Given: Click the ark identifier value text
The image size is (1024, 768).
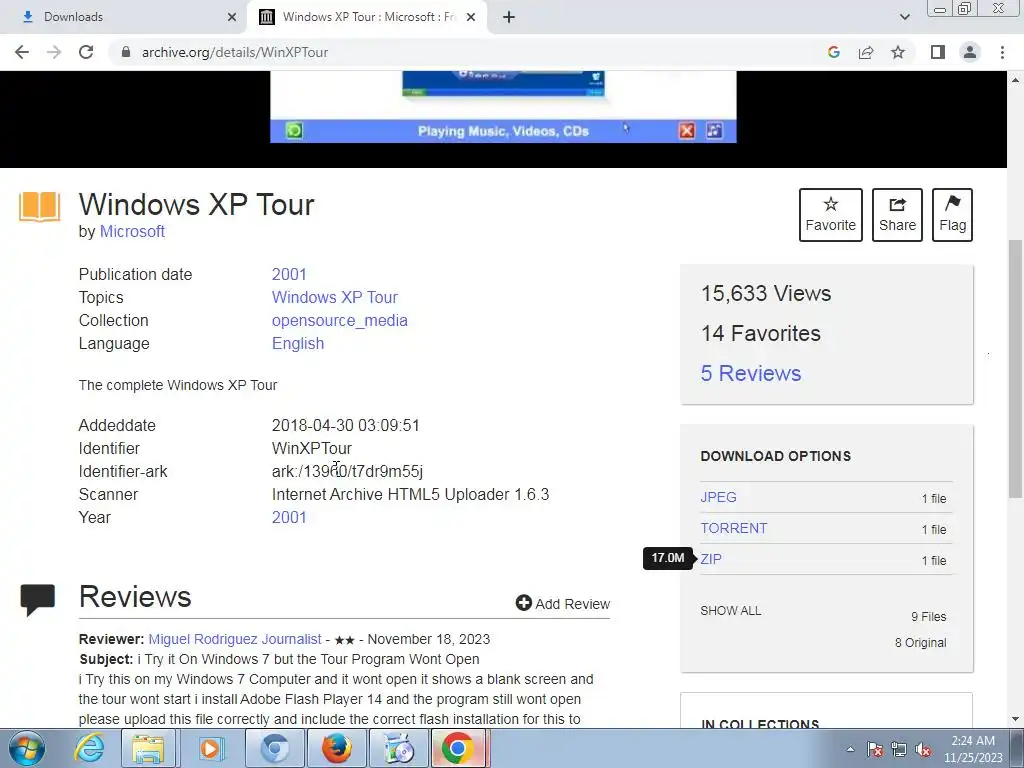Looking at the screenshot, I should 347,472.
